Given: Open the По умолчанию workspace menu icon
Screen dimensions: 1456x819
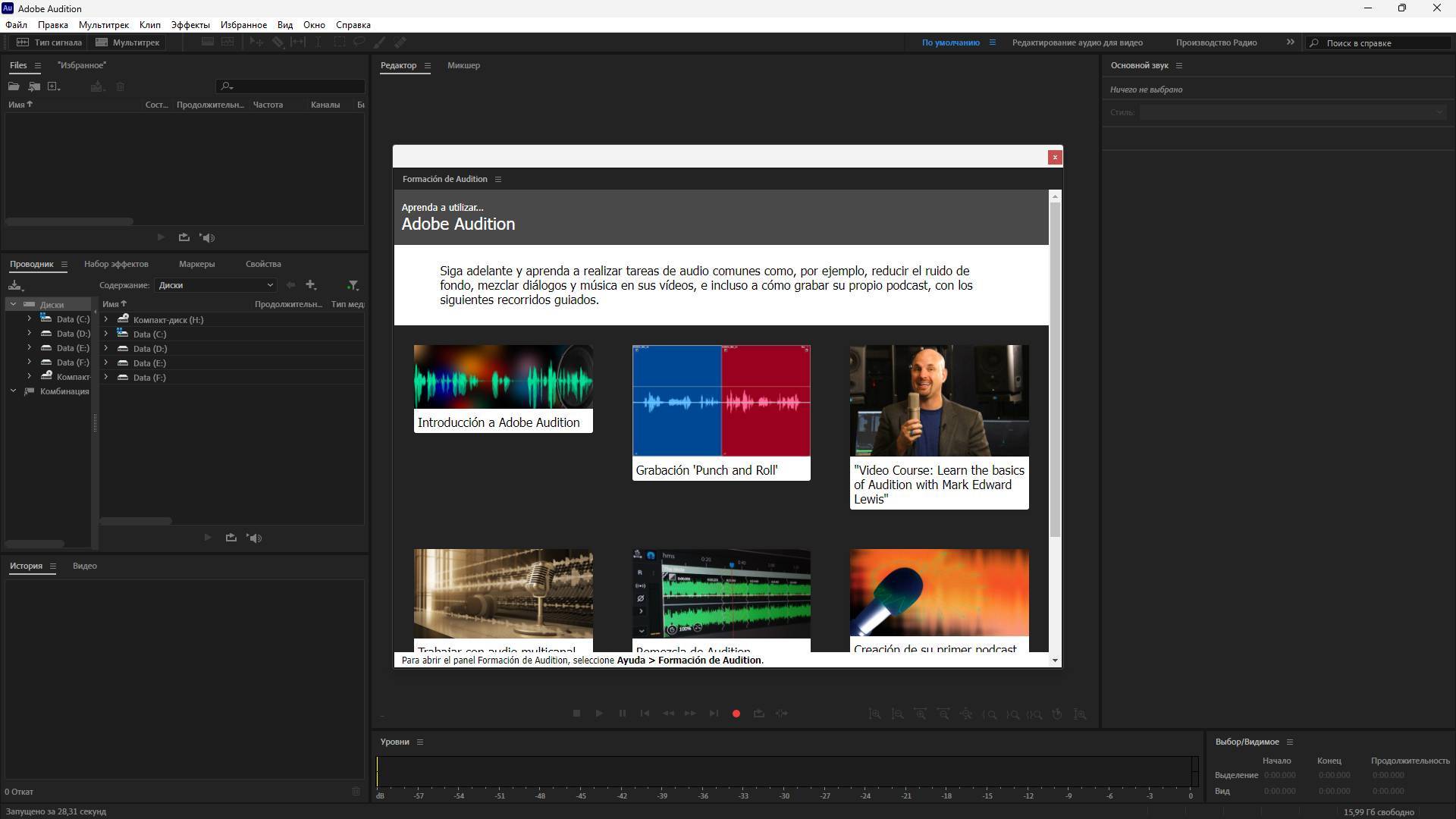Looking at the screenshot, I should (992, 42).
